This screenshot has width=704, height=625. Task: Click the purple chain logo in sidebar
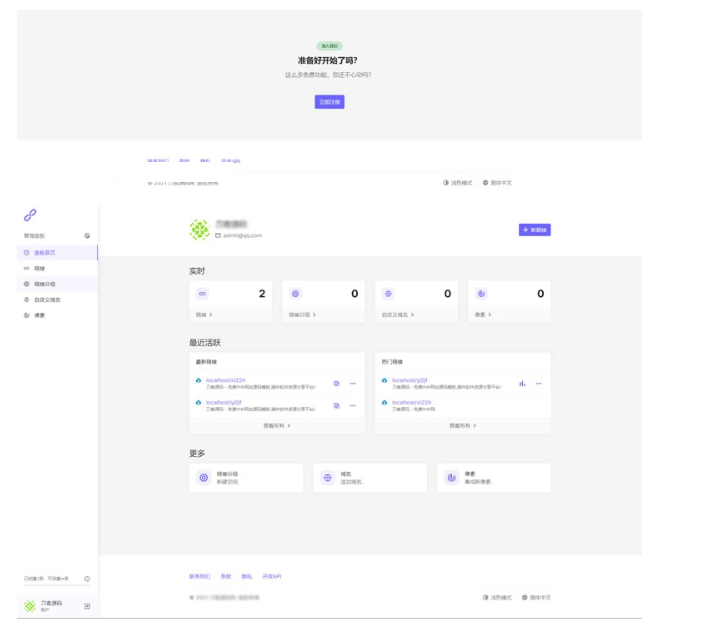coord(30,214)
